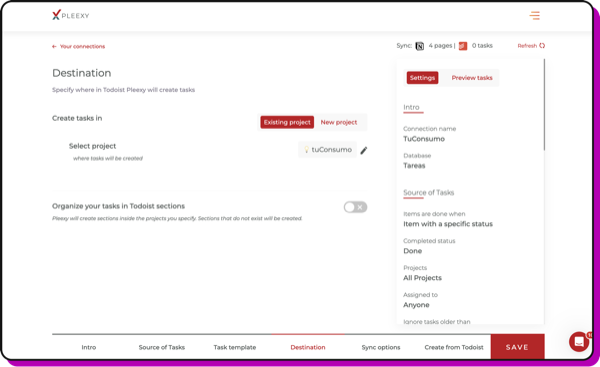Click Anyone assigned-to value
The width and height of the screenshot is (600, 367).
coord(416,305)
